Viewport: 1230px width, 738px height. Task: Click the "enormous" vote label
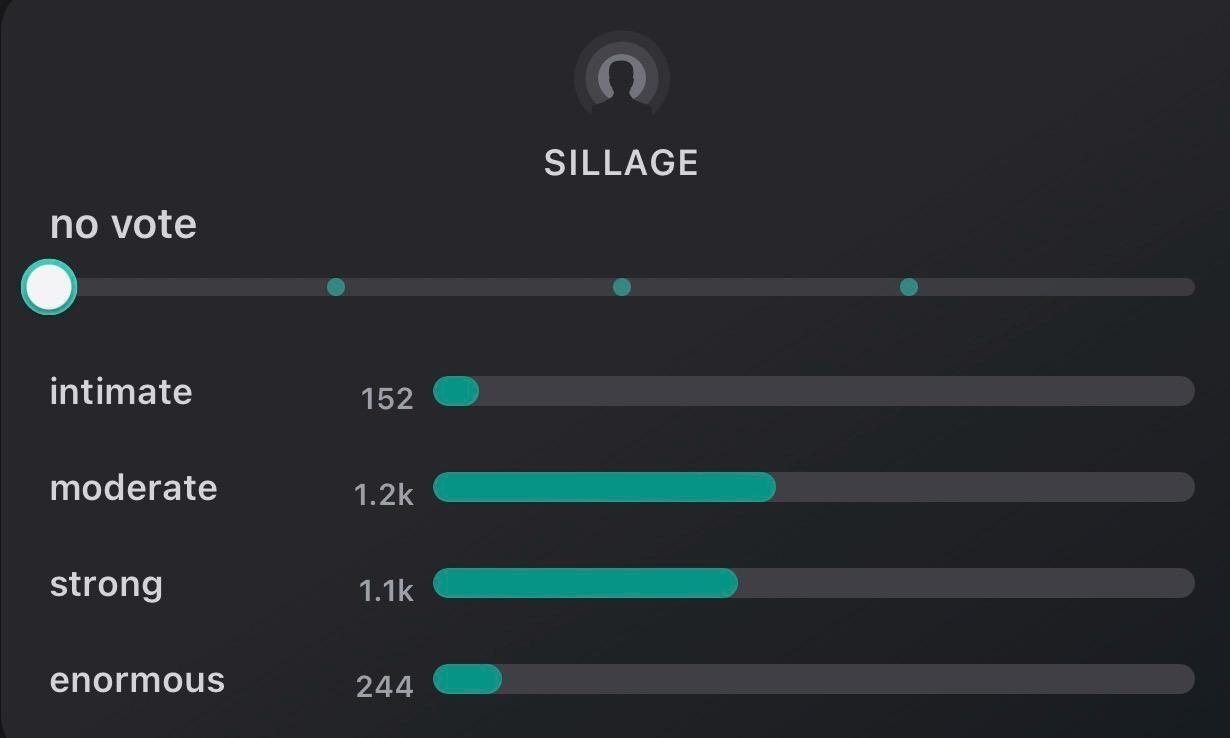point(137,680)
